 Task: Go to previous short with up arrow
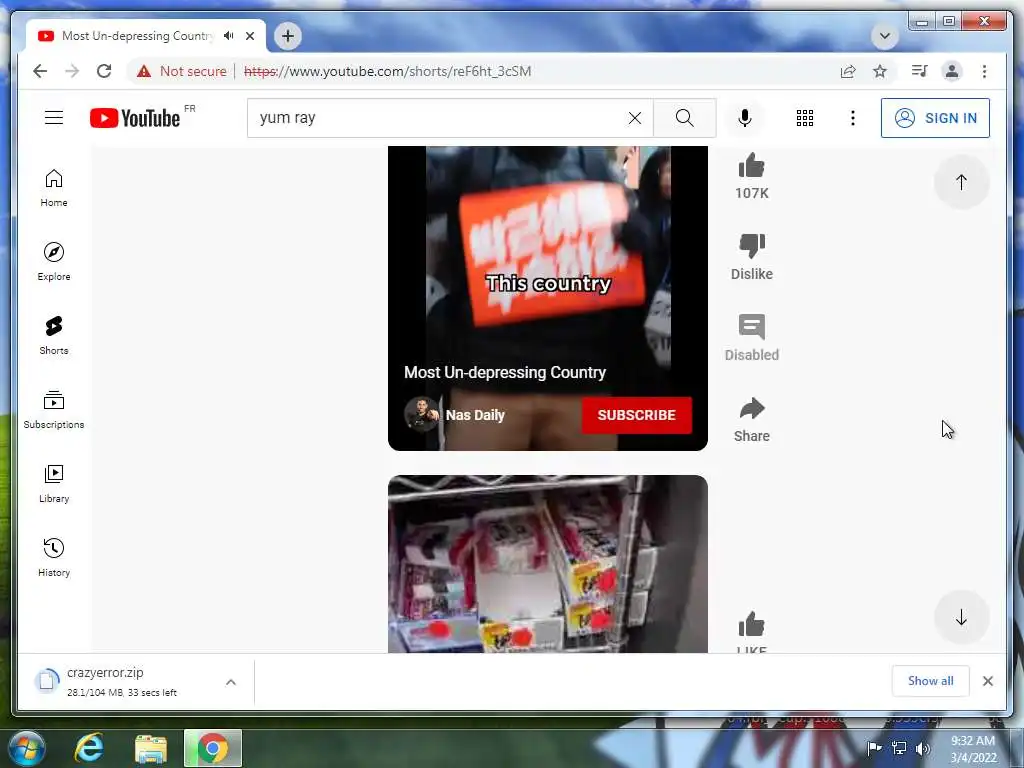click(961, 182)
